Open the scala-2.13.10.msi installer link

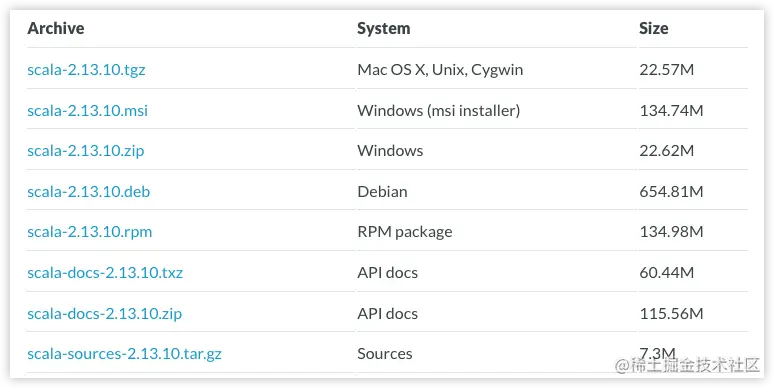pyautogui.click(x=87, y=110)
